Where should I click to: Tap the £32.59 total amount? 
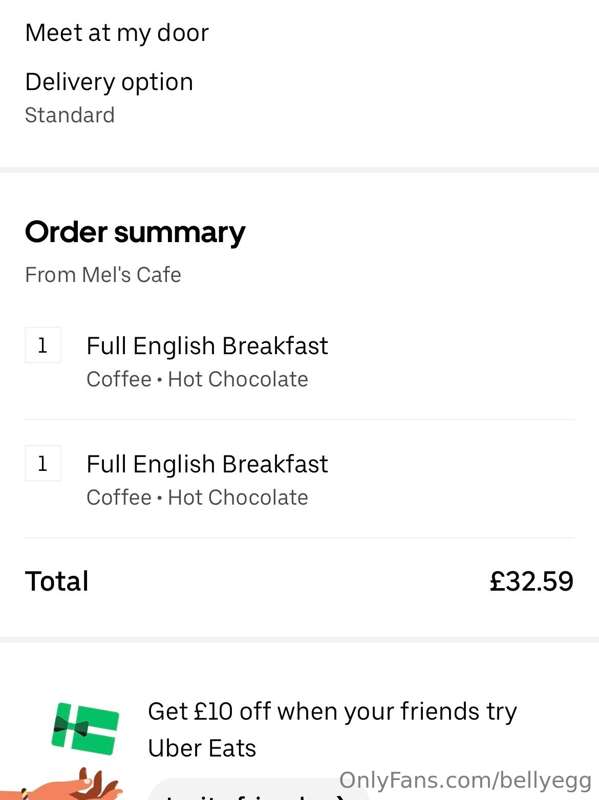(x=531, y=581)
